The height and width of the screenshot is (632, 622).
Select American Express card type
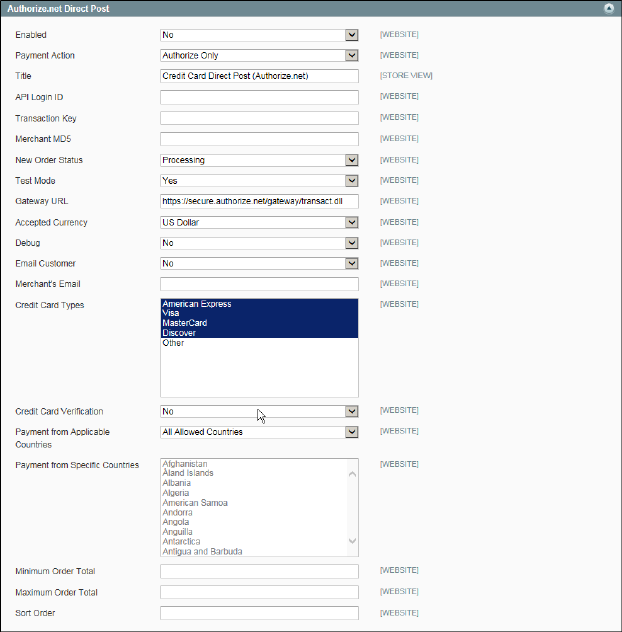259,304
